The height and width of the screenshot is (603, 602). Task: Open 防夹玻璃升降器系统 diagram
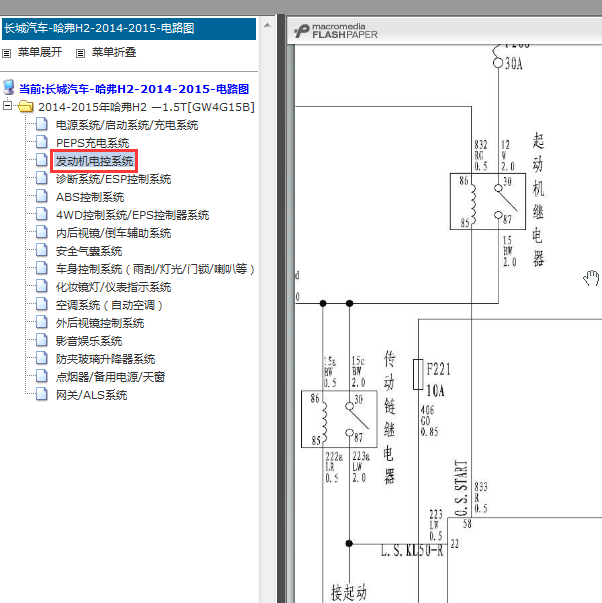click(x=105, y=359)
